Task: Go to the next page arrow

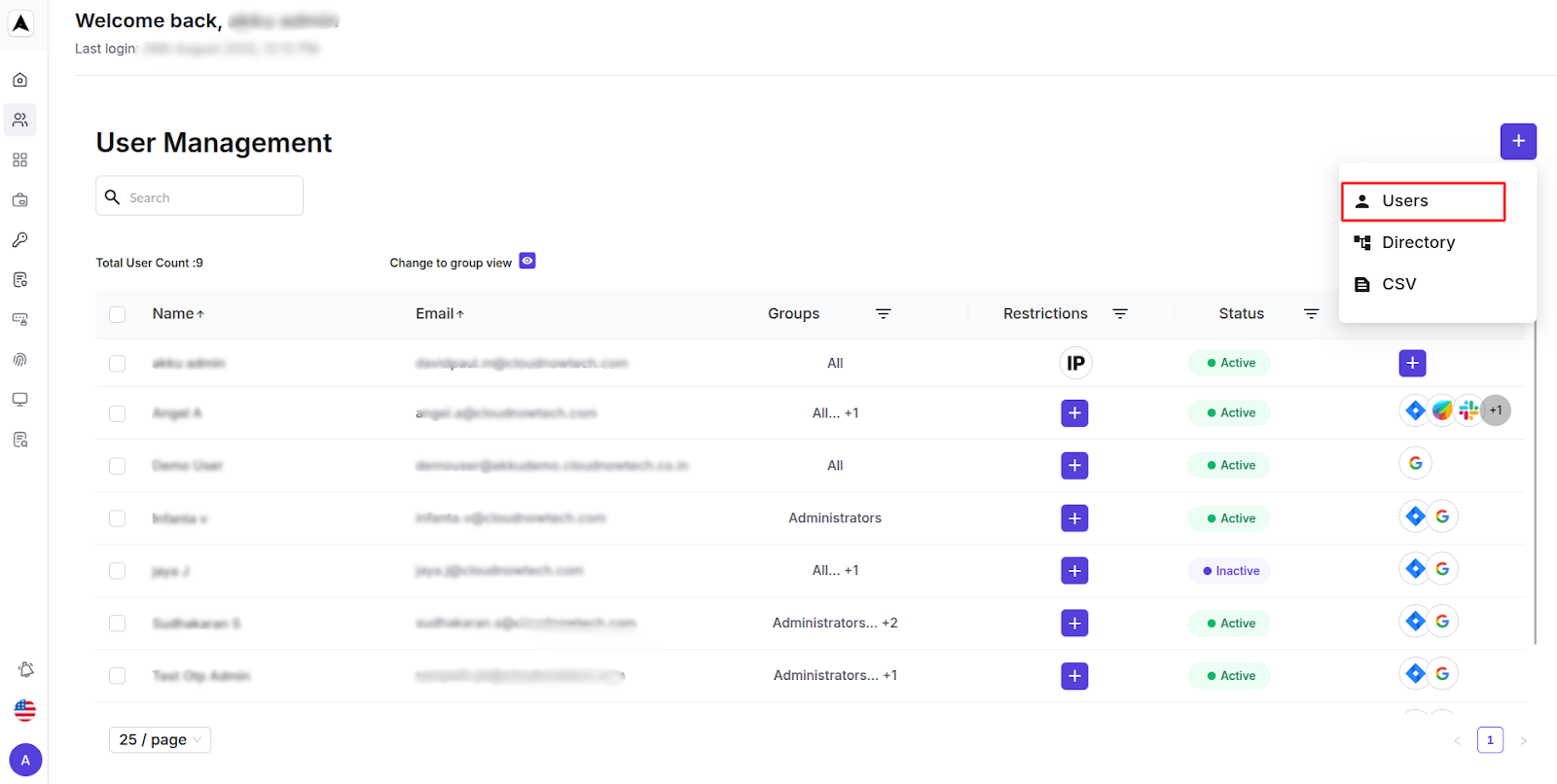Action: [1523, 741]
